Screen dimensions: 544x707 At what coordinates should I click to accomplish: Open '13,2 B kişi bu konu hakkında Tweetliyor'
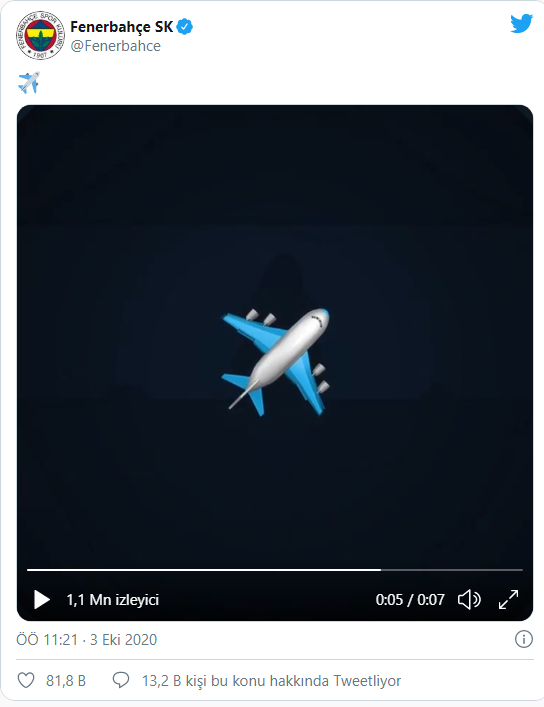(x=271, y=681)
